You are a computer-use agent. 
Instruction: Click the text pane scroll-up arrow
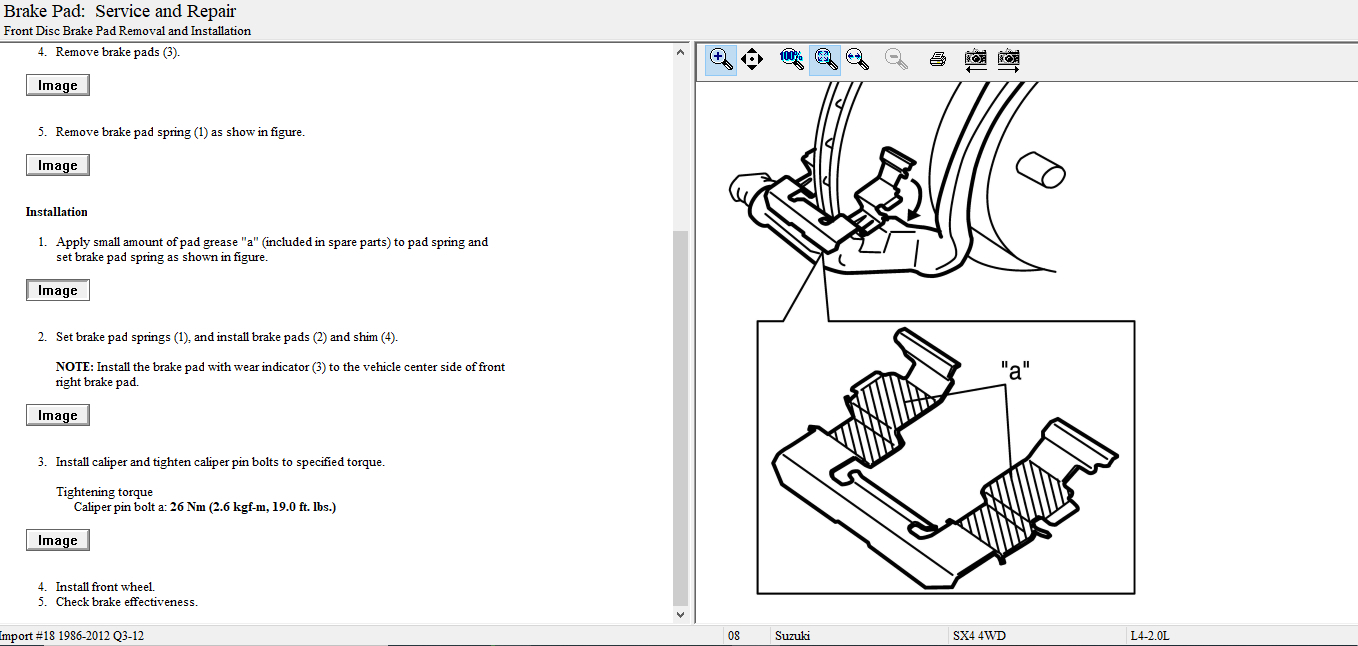click(681, 52)
